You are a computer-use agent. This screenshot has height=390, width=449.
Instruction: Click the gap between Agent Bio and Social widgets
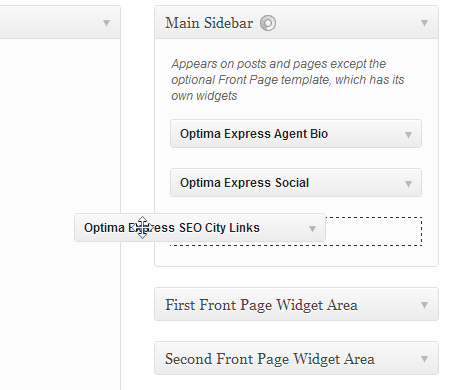[296, 158]
